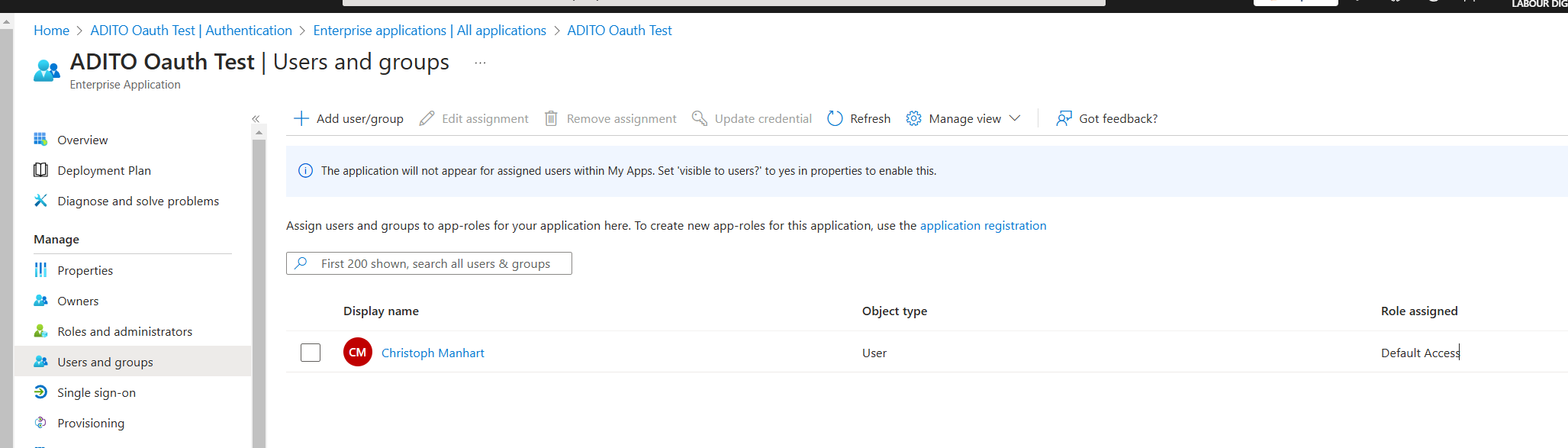Screen dimensions: 1568x448
Task: Click Remove assignment label
Action: pos(621,118)
